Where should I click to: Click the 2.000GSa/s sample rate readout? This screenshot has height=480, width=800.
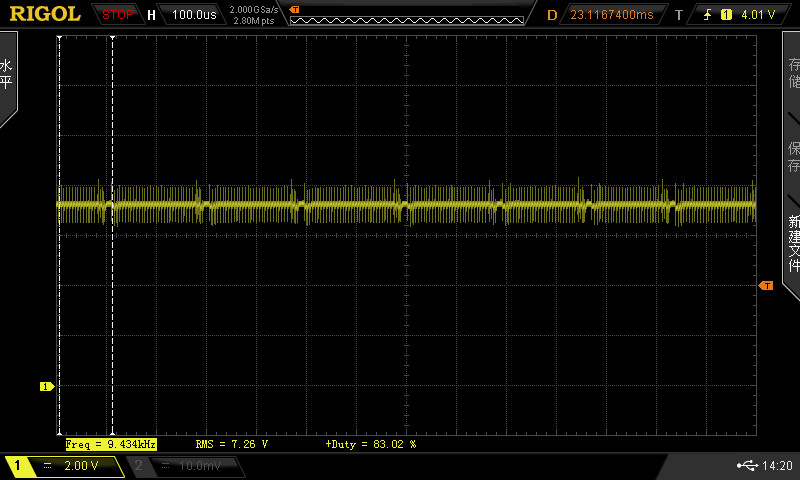tap(254, 10)
